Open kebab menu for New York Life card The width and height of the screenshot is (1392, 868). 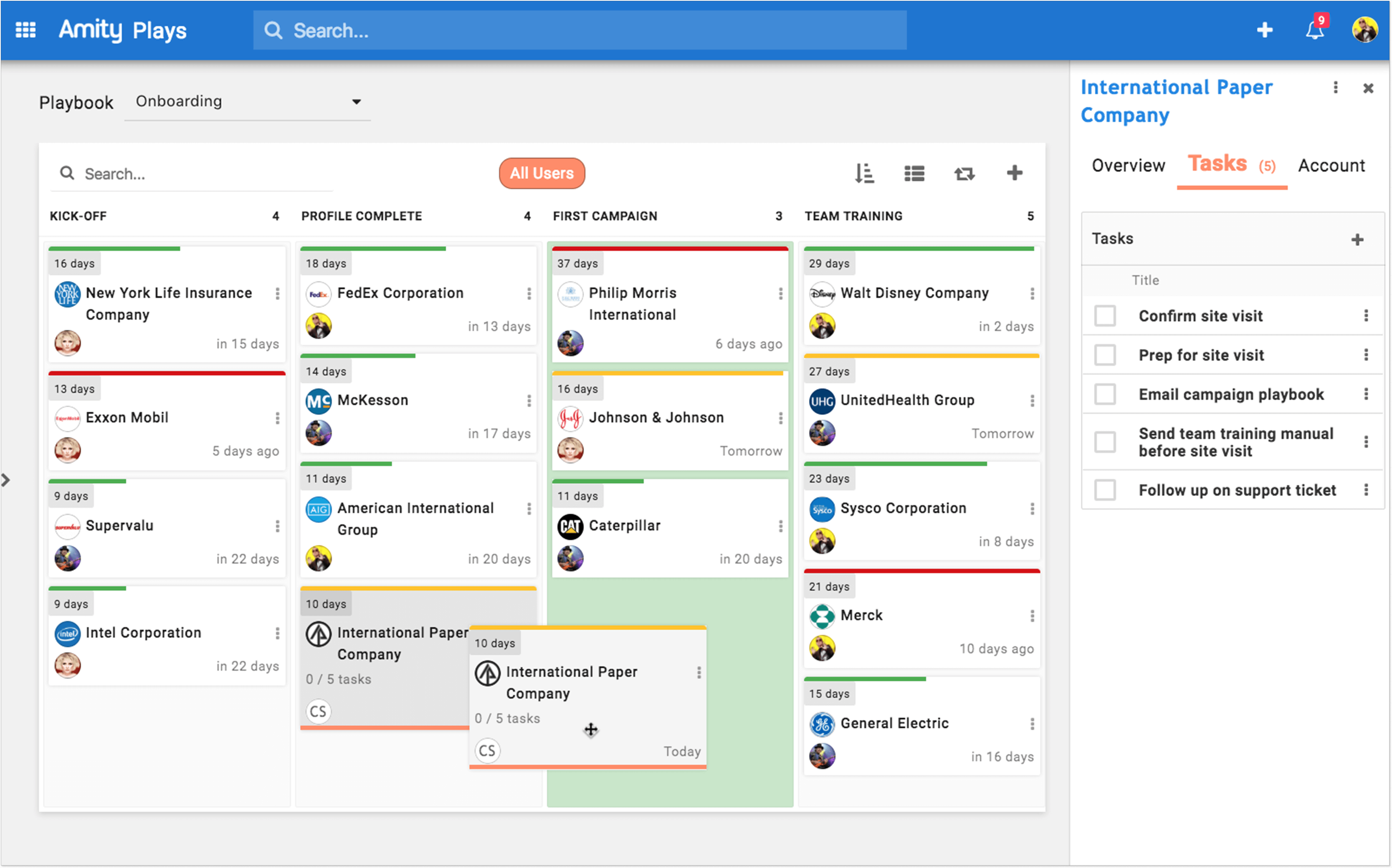click(277, 293)
